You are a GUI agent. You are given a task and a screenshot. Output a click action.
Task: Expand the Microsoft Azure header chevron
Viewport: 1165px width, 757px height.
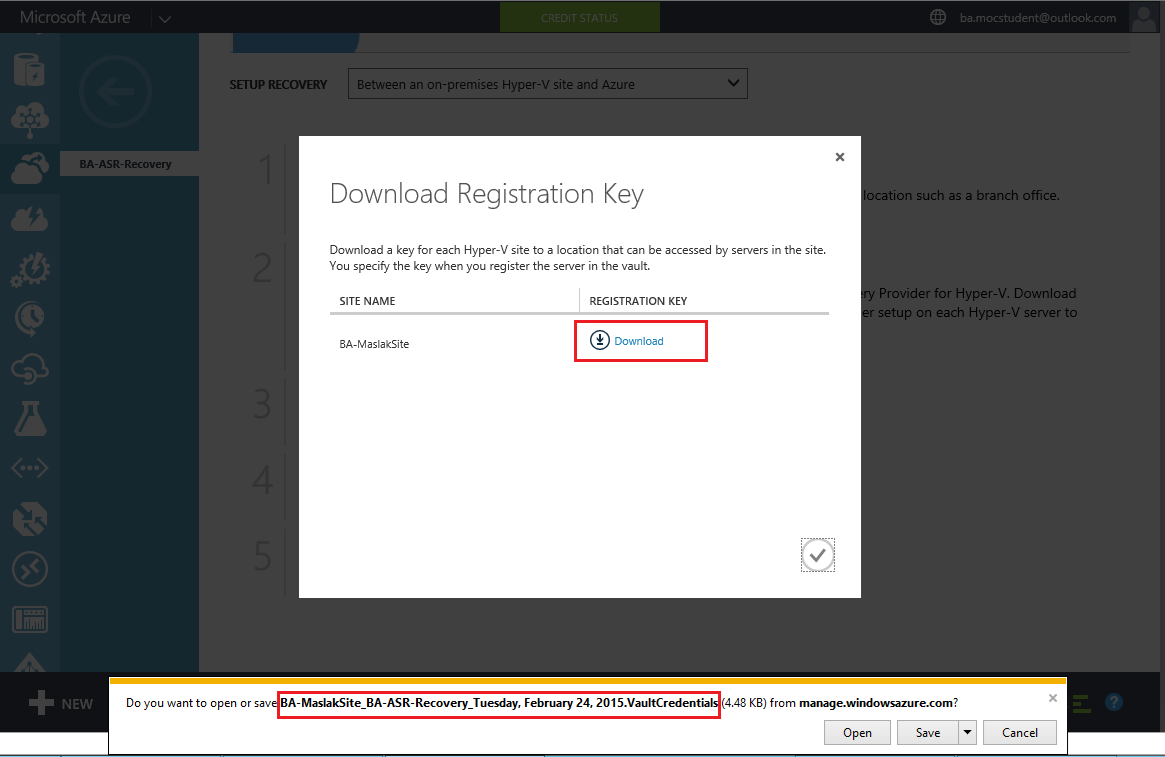coord(165,18)
